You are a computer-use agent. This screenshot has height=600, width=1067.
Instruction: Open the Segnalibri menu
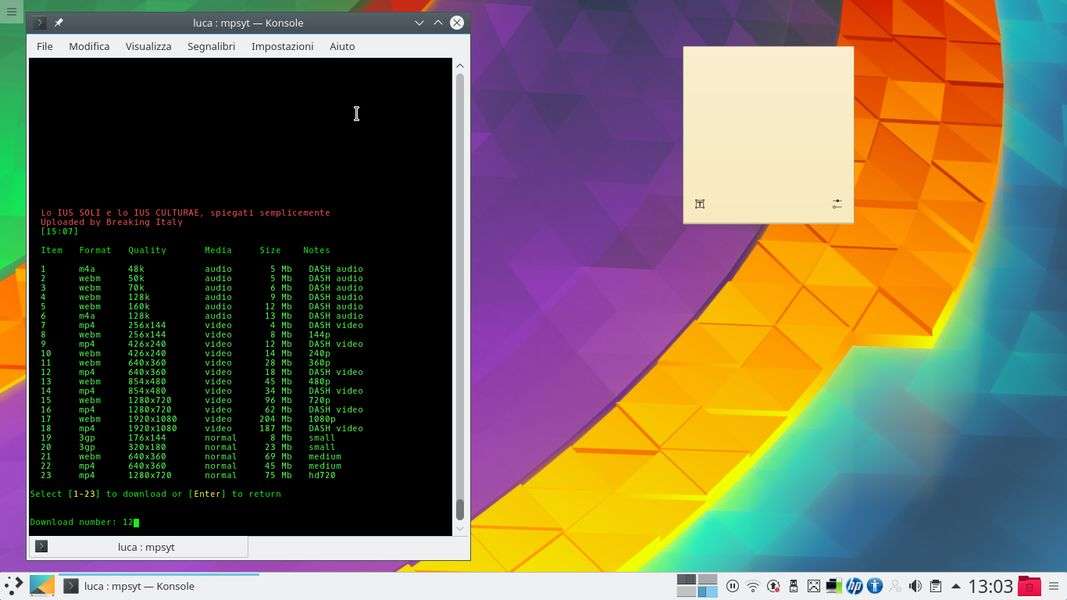point(211,46)
